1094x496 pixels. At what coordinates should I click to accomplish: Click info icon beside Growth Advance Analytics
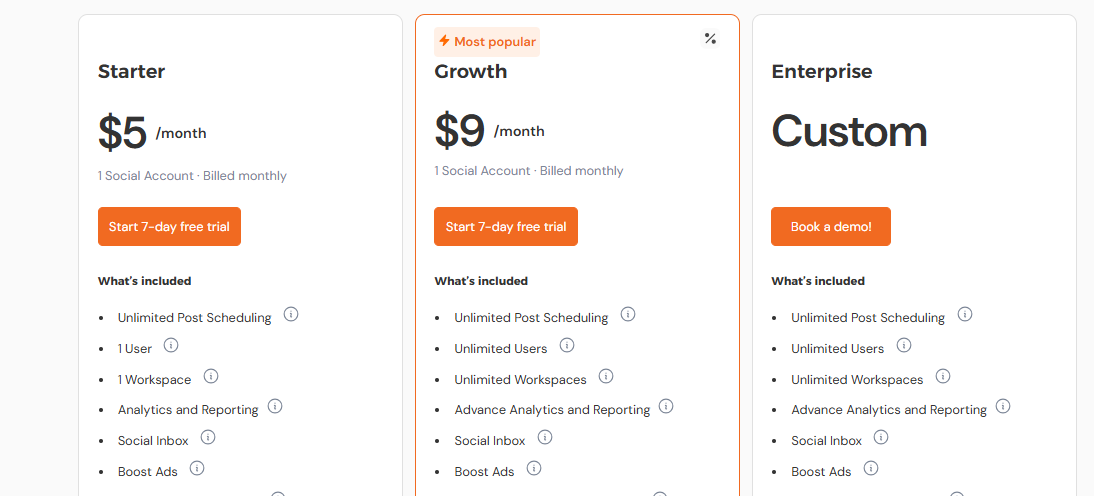pyautogui.click(x=666, y=406)
